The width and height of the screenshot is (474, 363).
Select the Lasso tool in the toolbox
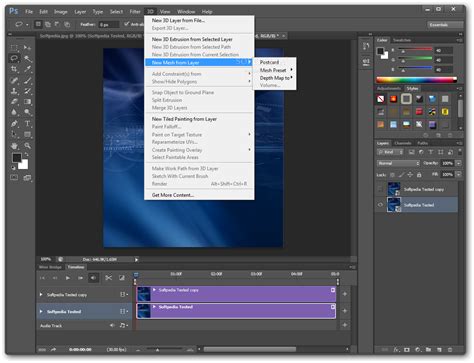point(14,58)
